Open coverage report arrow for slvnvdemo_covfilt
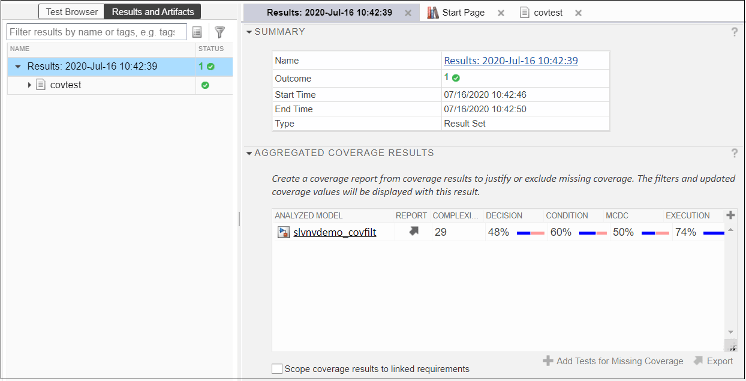The width and height of the screenshot is (746, 381). point(413,231)
